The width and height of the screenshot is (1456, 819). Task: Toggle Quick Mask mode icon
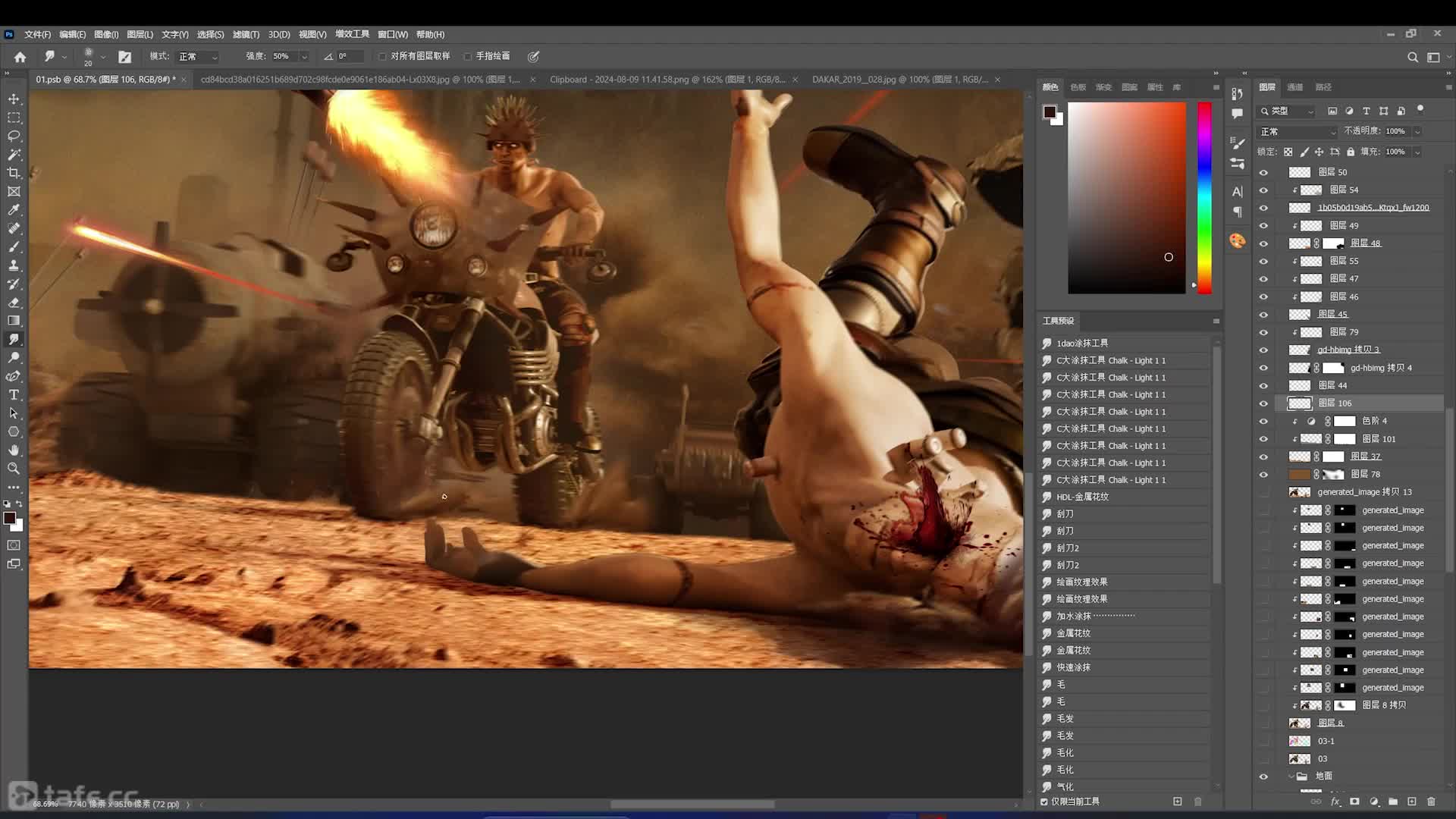[14, 545]
